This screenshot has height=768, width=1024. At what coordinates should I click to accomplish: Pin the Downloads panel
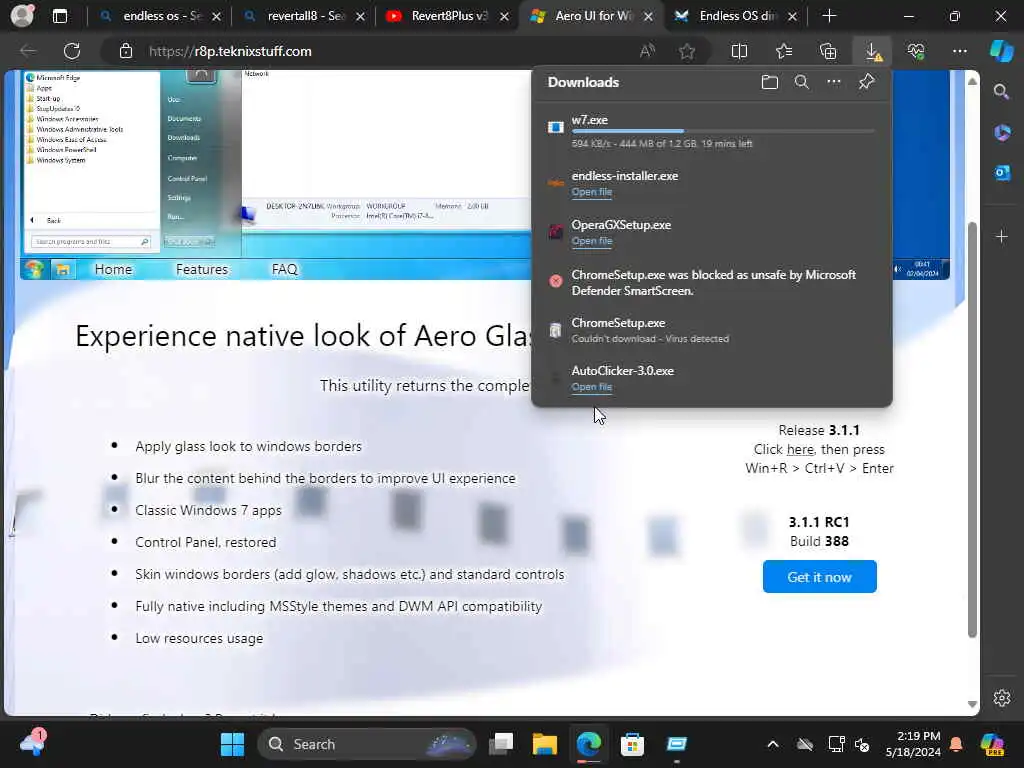coord(866,82)
